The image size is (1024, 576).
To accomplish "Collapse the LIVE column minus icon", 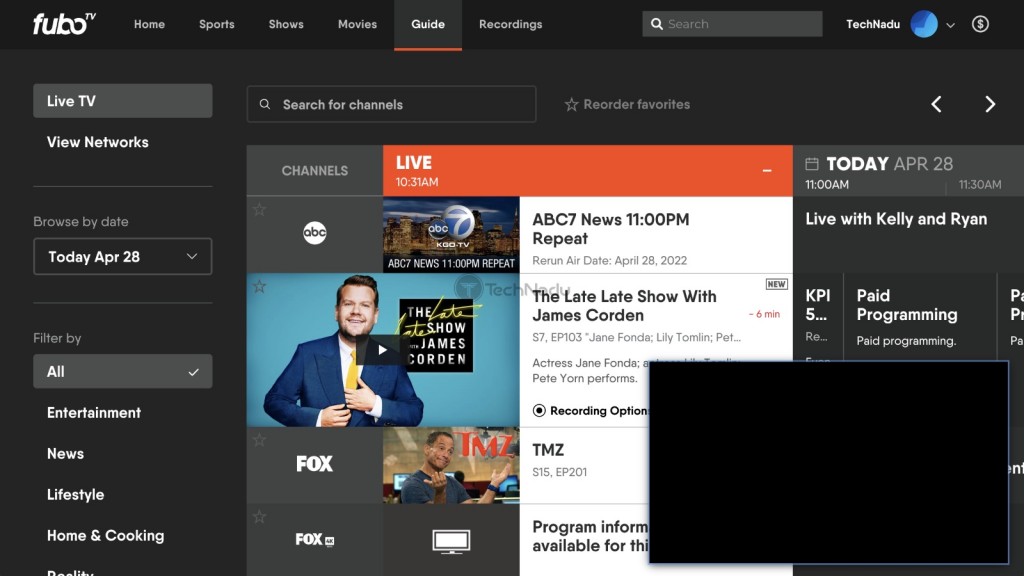I will pos(767,171).
